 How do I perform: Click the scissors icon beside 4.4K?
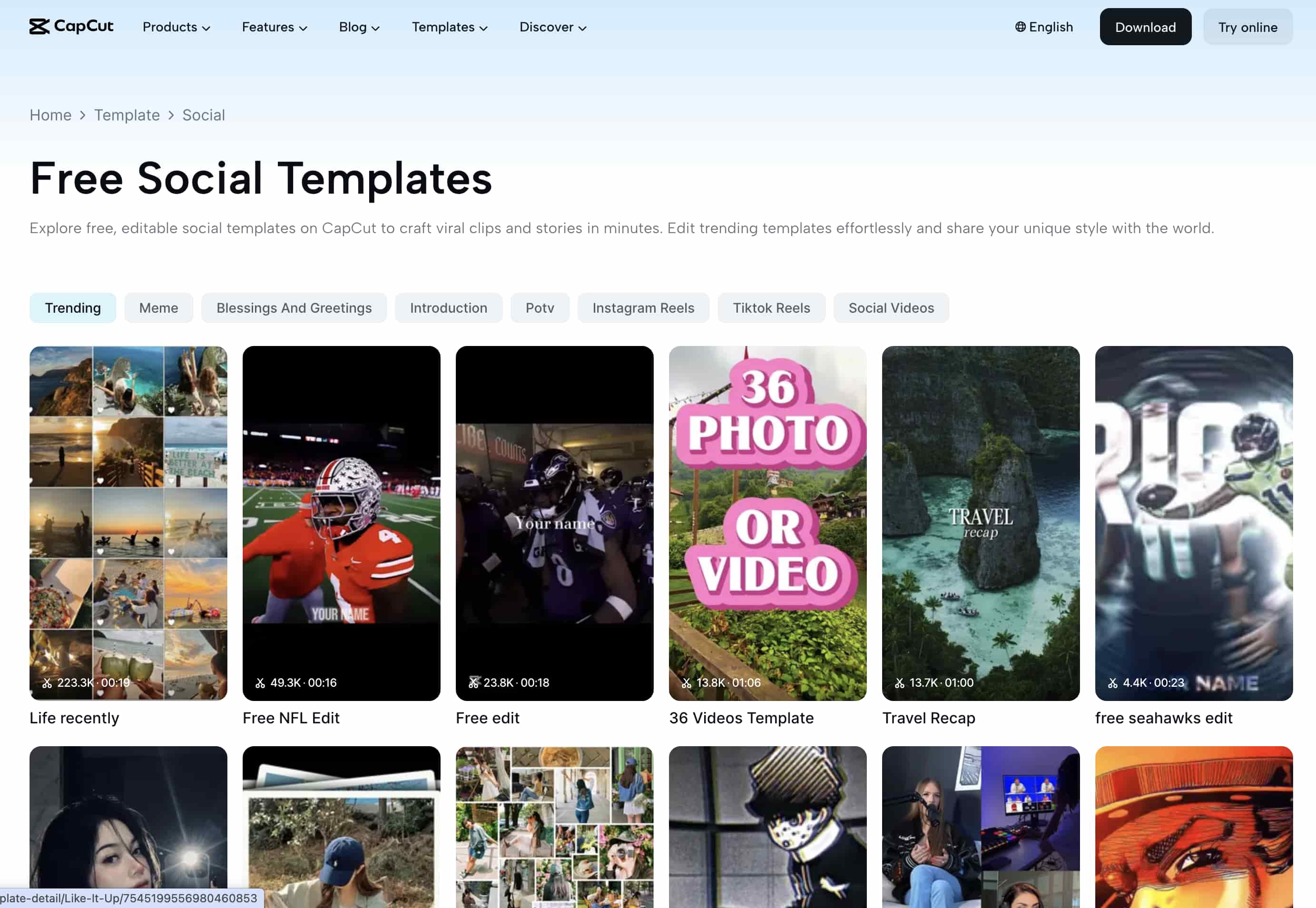point(1113,683)
